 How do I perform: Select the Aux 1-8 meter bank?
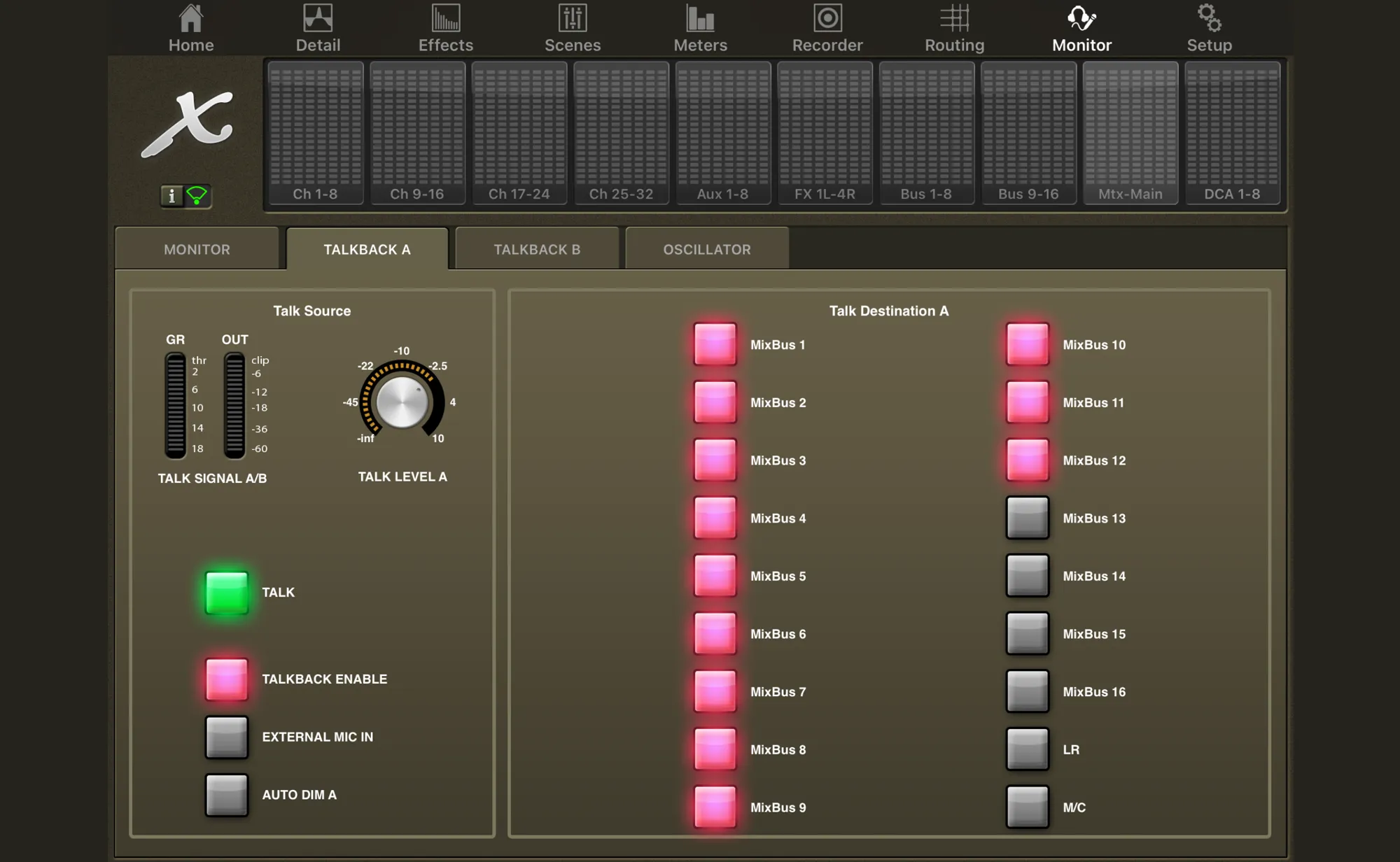pyautogui.click(x=723, y=133)
